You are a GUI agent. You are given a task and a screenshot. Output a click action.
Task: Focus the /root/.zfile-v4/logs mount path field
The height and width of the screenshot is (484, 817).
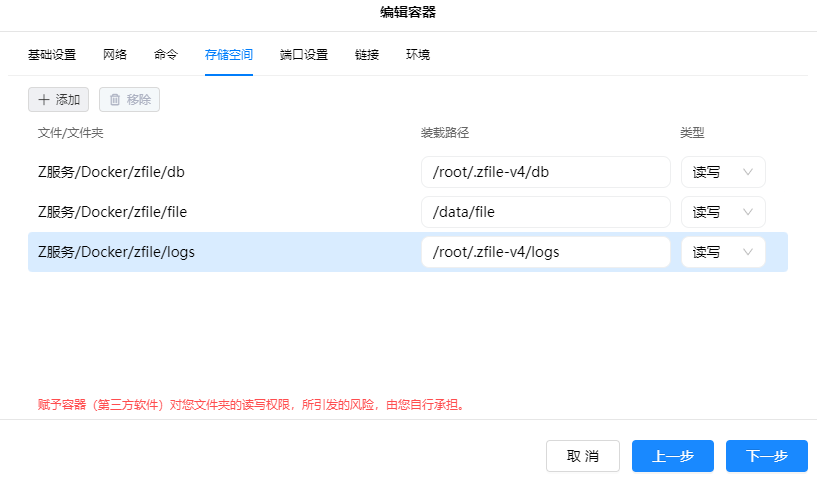545,252
